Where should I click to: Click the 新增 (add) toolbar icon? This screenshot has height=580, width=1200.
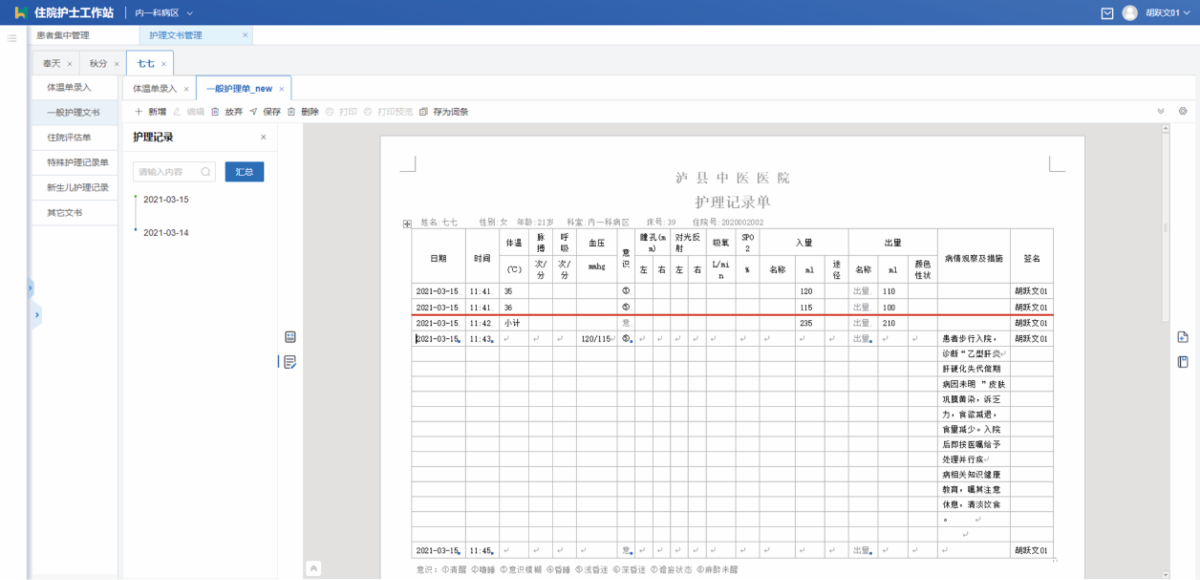pyautogui.click(x=138, y=112)
